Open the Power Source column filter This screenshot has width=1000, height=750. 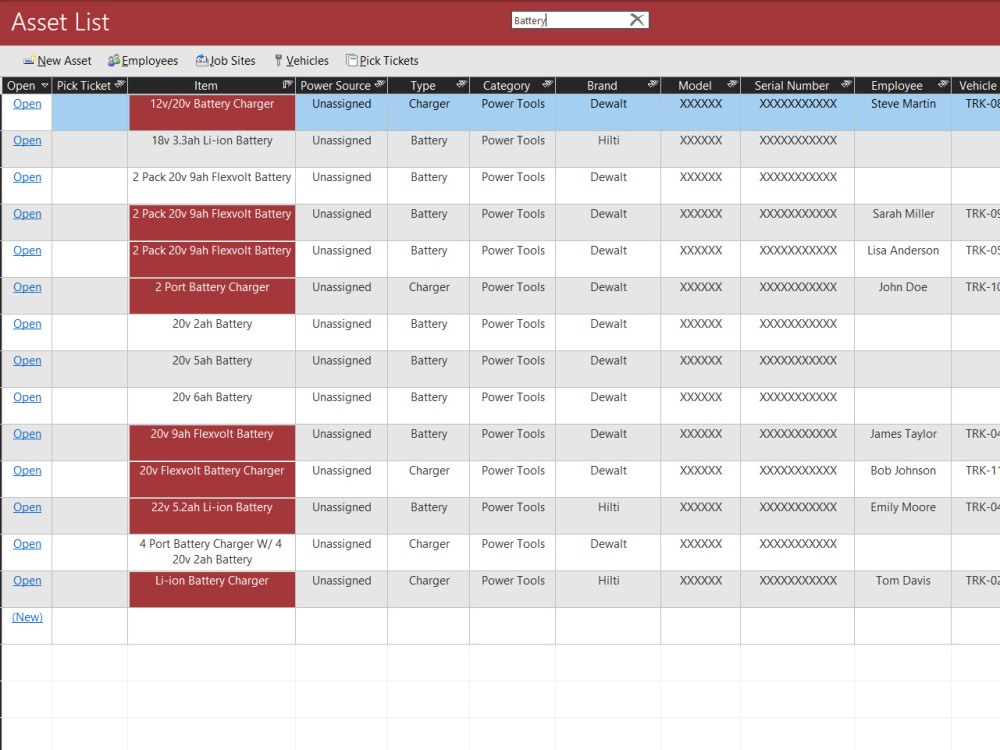(380, 84)
